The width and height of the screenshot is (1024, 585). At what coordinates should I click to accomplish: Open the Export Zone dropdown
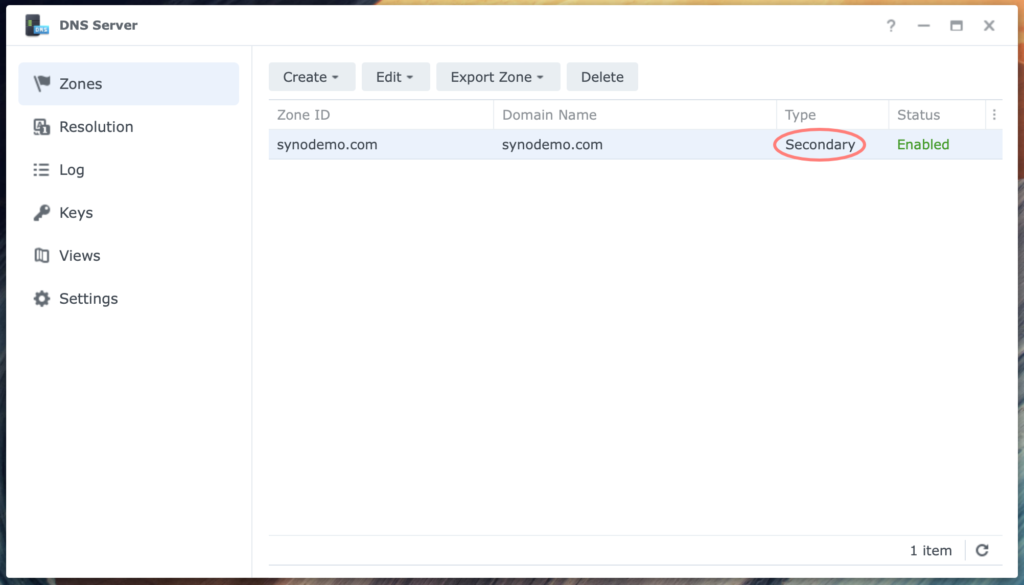coord(498,76)
